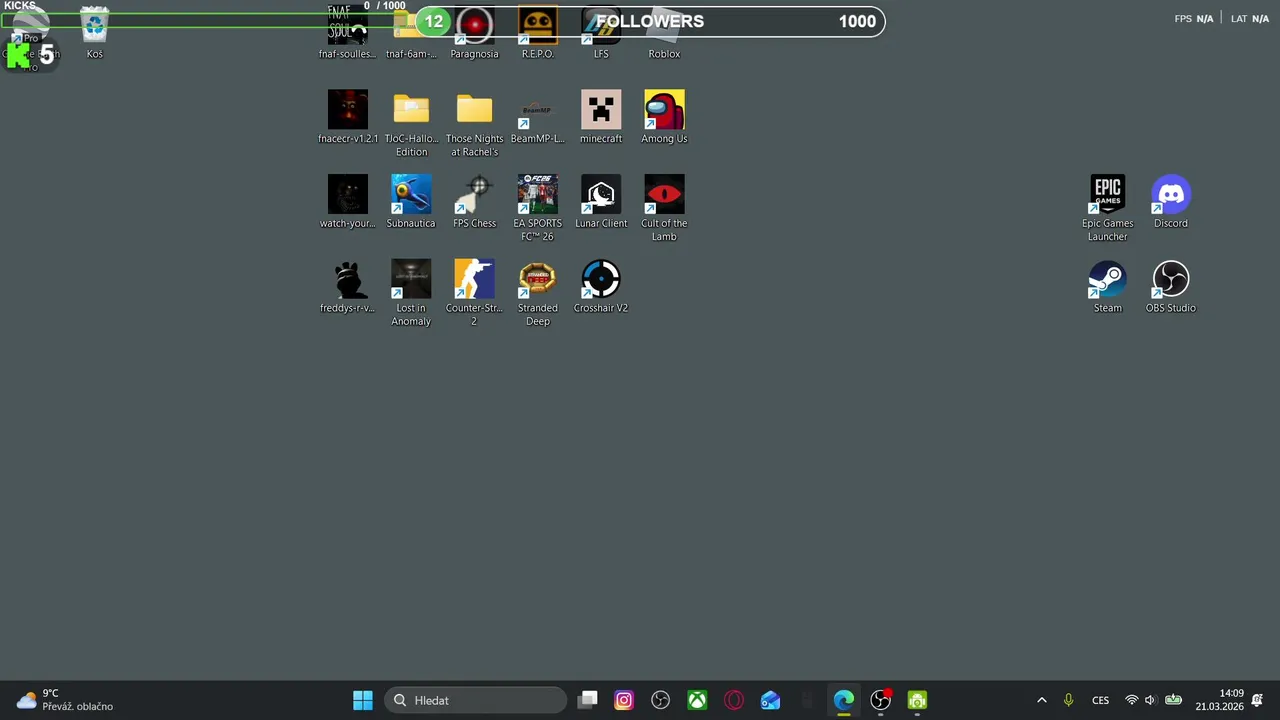Open the Windows Start menu
Viewport: 1280px width, 720px height.
363,700
